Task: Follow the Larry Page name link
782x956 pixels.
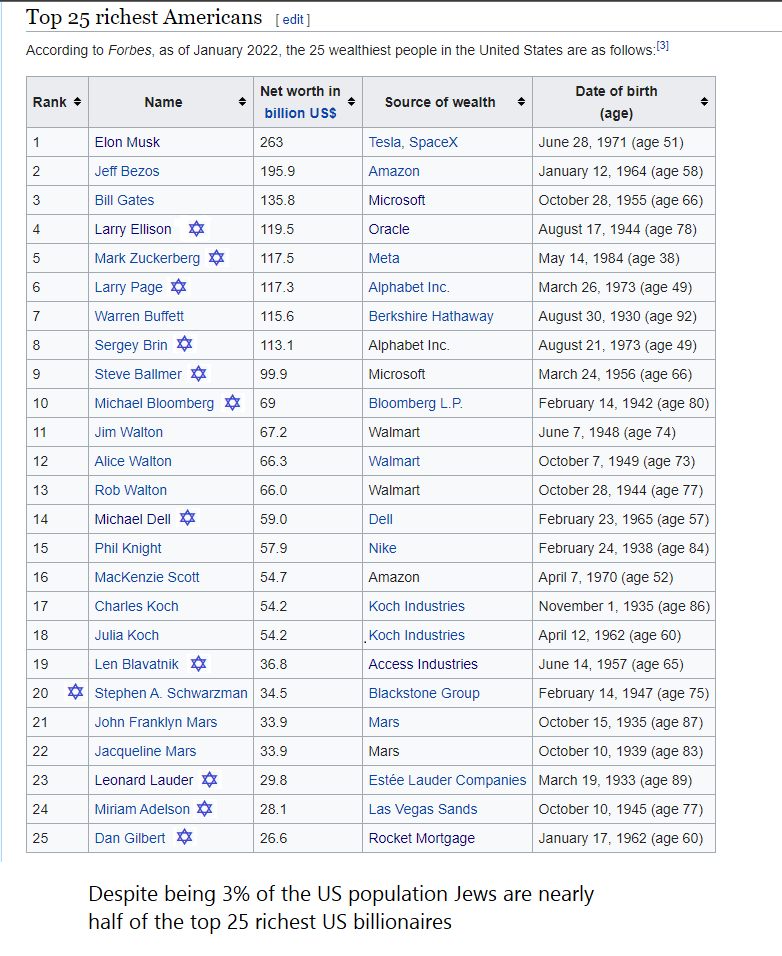Action: click(x=129, y=287)
